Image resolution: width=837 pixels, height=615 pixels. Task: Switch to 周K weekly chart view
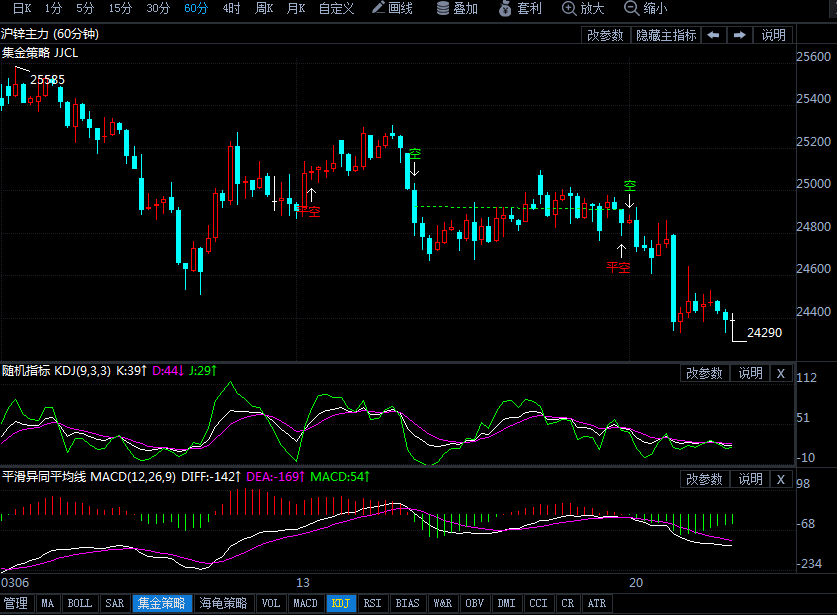(264, 9)
